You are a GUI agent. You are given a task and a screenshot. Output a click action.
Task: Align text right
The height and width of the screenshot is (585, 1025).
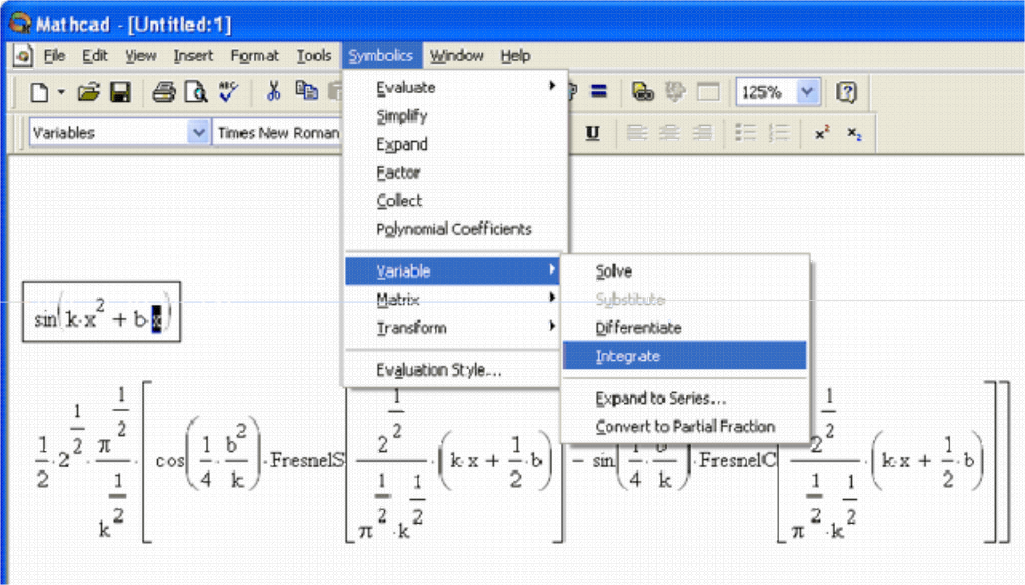coord(702,133)
